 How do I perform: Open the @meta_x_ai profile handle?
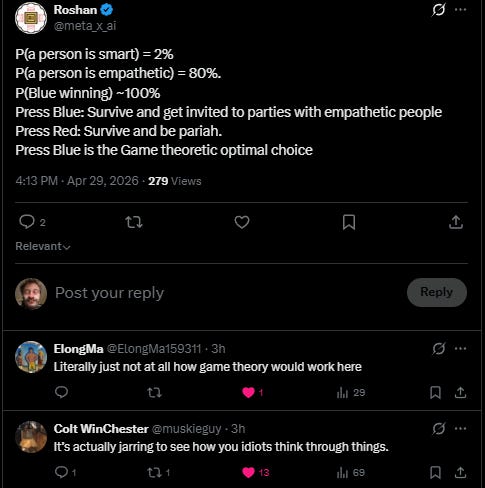[85, 26]
